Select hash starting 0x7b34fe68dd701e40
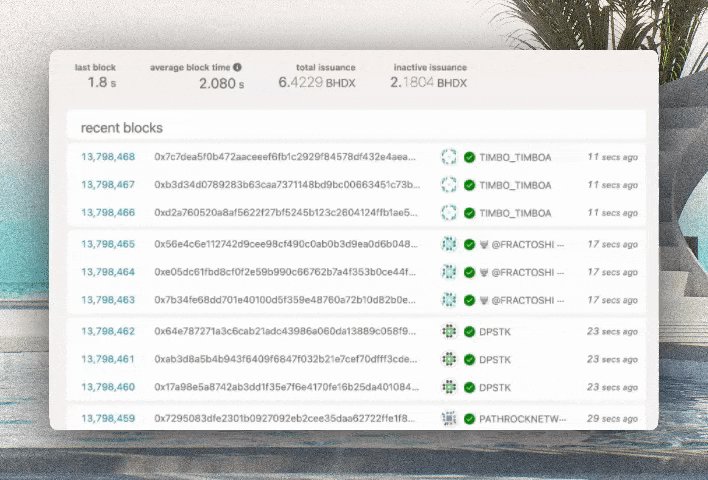The image size is (708, 480). 285,300
